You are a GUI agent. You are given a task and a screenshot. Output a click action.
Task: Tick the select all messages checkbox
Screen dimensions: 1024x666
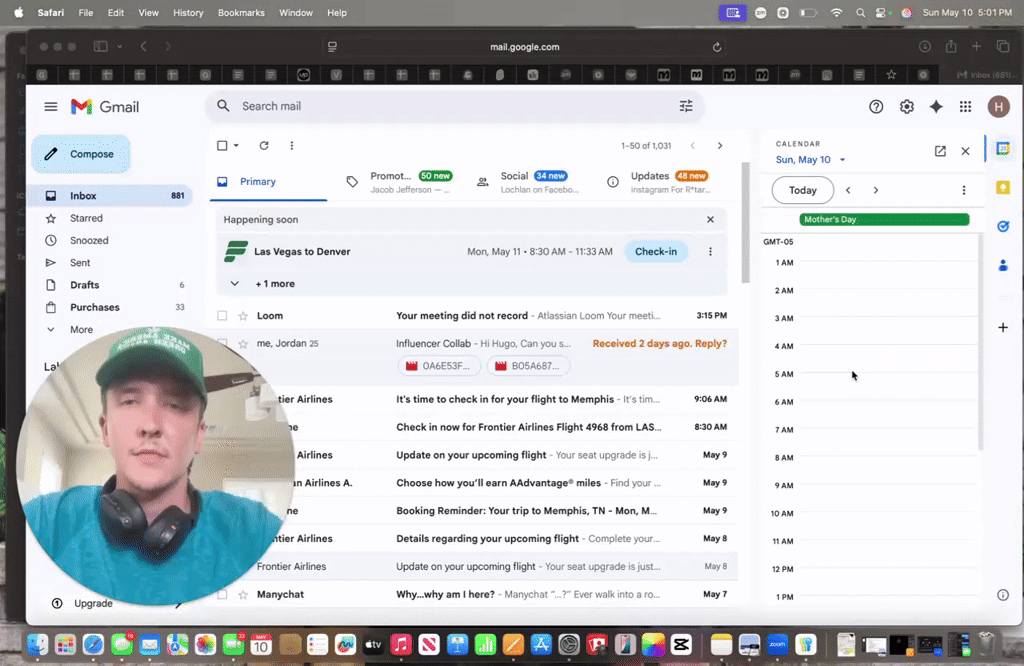[x=222, y=146]
